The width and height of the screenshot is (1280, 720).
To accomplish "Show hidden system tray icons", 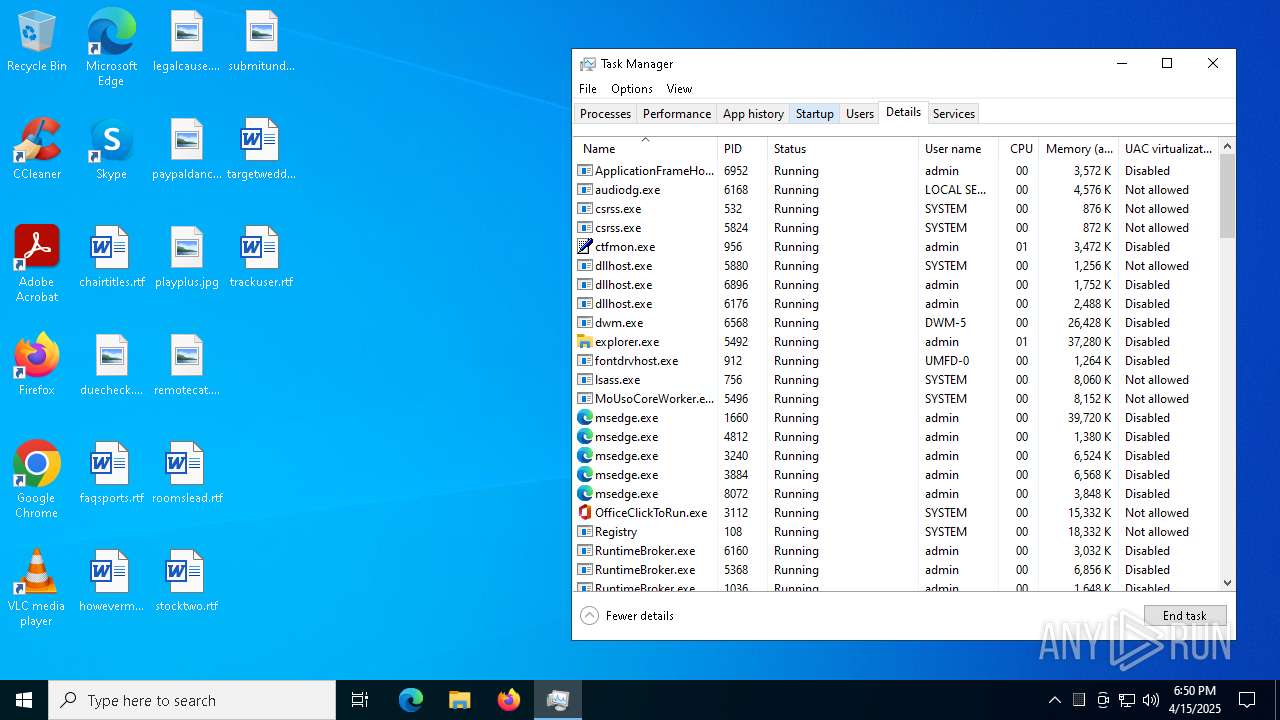I will pyautogui.click(x=1055, y=700).
